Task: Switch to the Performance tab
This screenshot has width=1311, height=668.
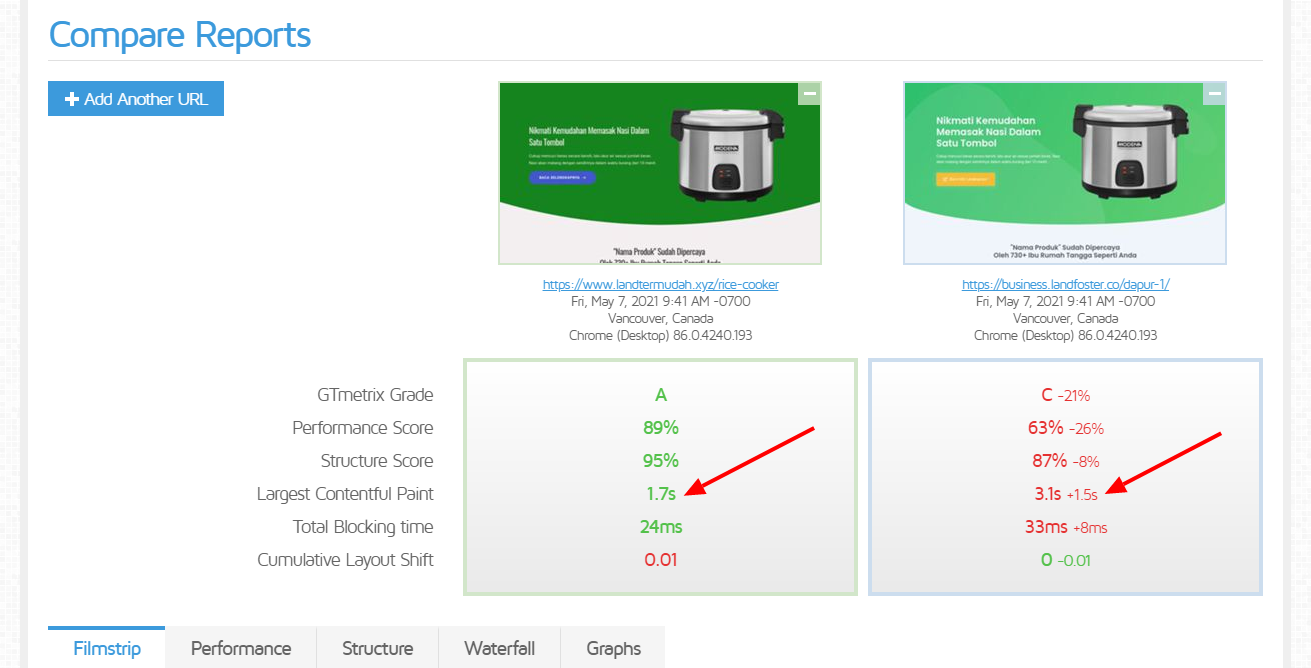Action: click(241, 648)
